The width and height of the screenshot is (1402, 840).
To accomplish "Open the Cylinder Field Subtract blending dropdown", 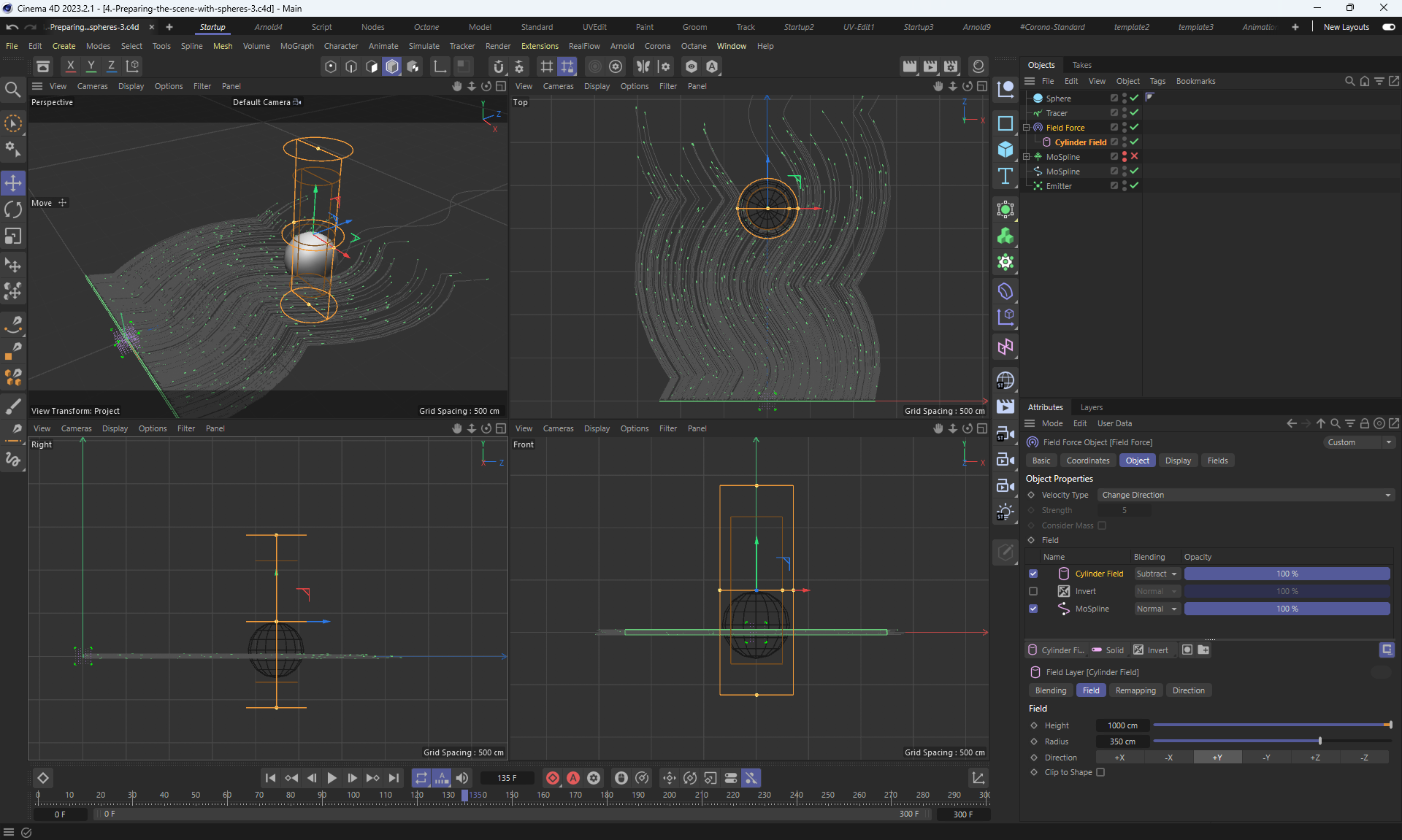I will [1157, 574].
